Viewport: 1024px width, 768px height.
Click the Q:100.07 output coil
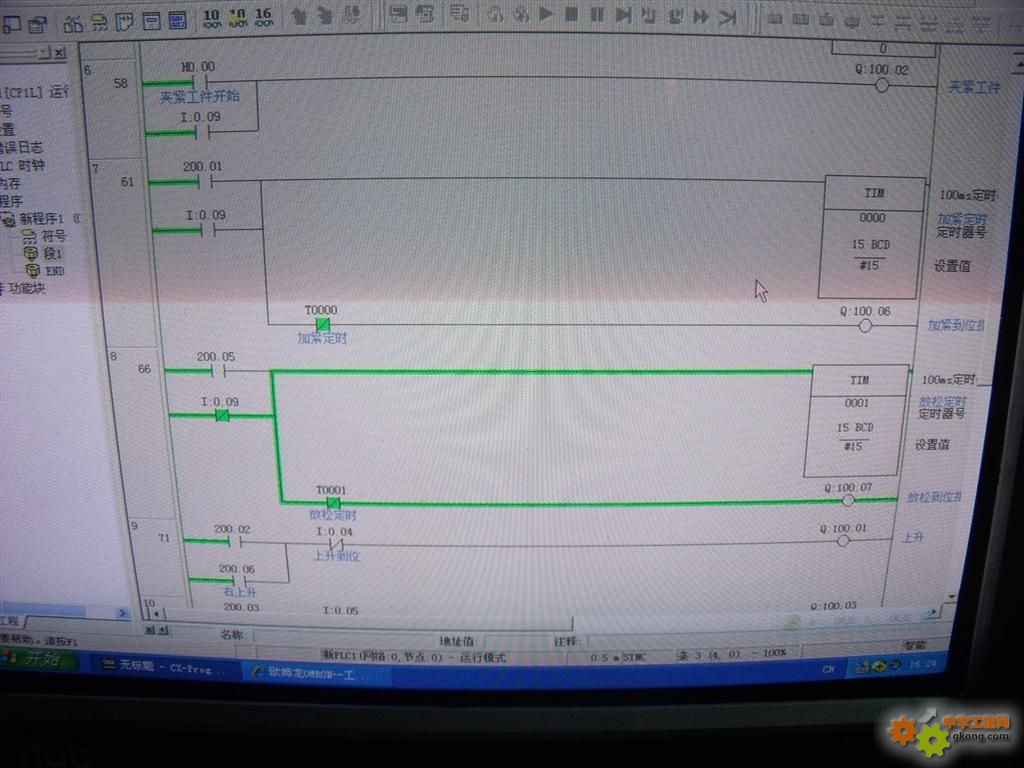848,500
